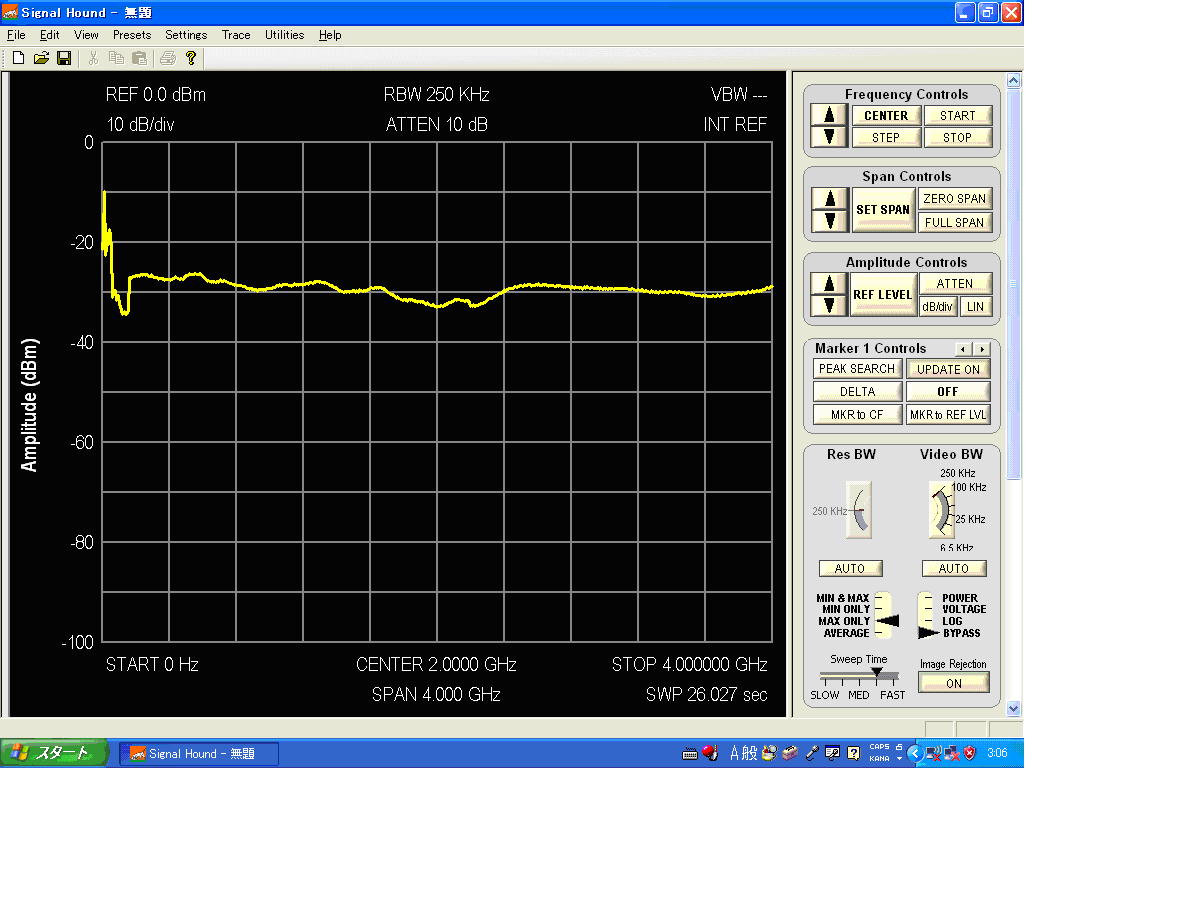Screen dimensions: 1200x900
Task: Click the control panel scrollbar up arrow
Action: (x=1014, y=81)
